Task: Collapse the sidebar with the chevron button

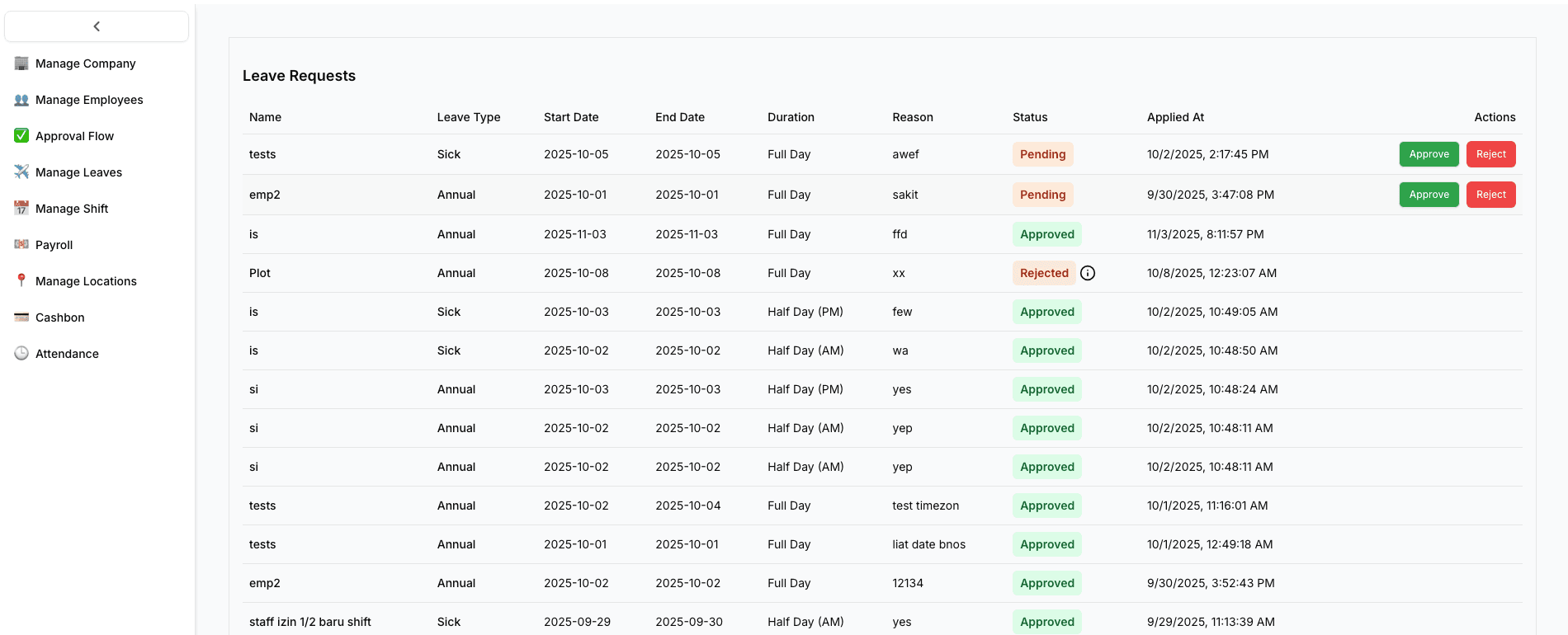Action: (97, 26)
